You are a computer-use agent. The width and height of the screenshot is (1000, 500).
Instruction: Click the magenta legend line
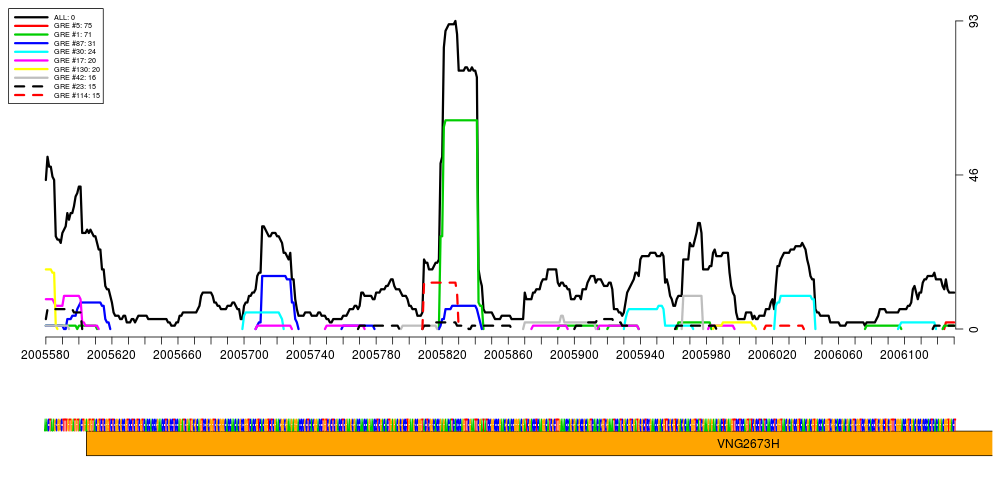(31, 60)
